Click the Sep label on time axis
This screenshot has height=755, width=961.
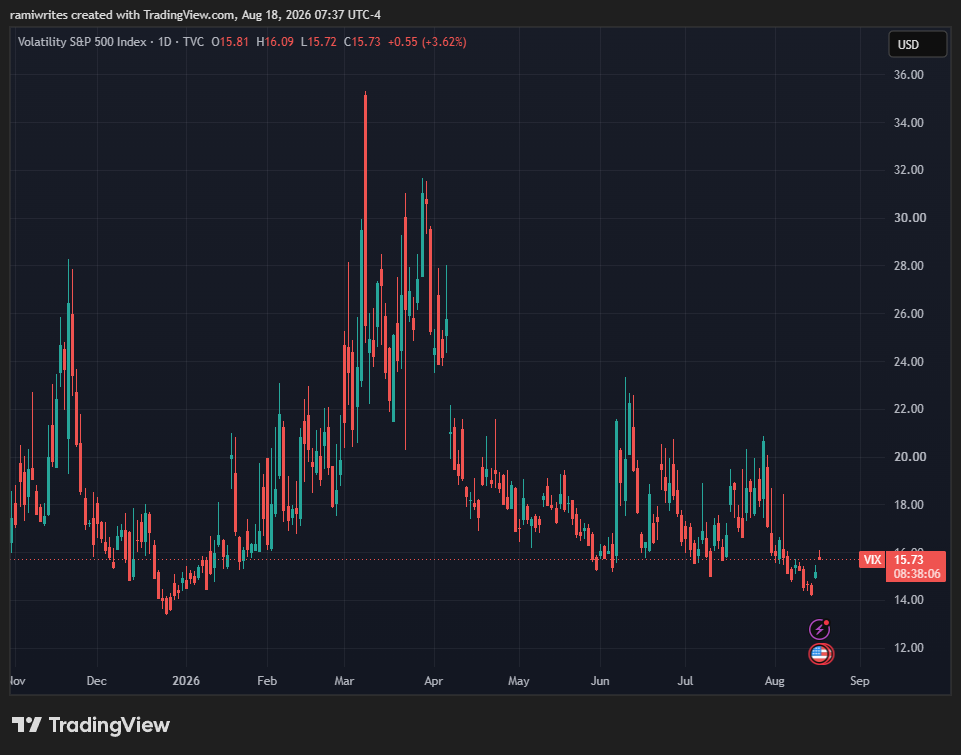[860, 681]
